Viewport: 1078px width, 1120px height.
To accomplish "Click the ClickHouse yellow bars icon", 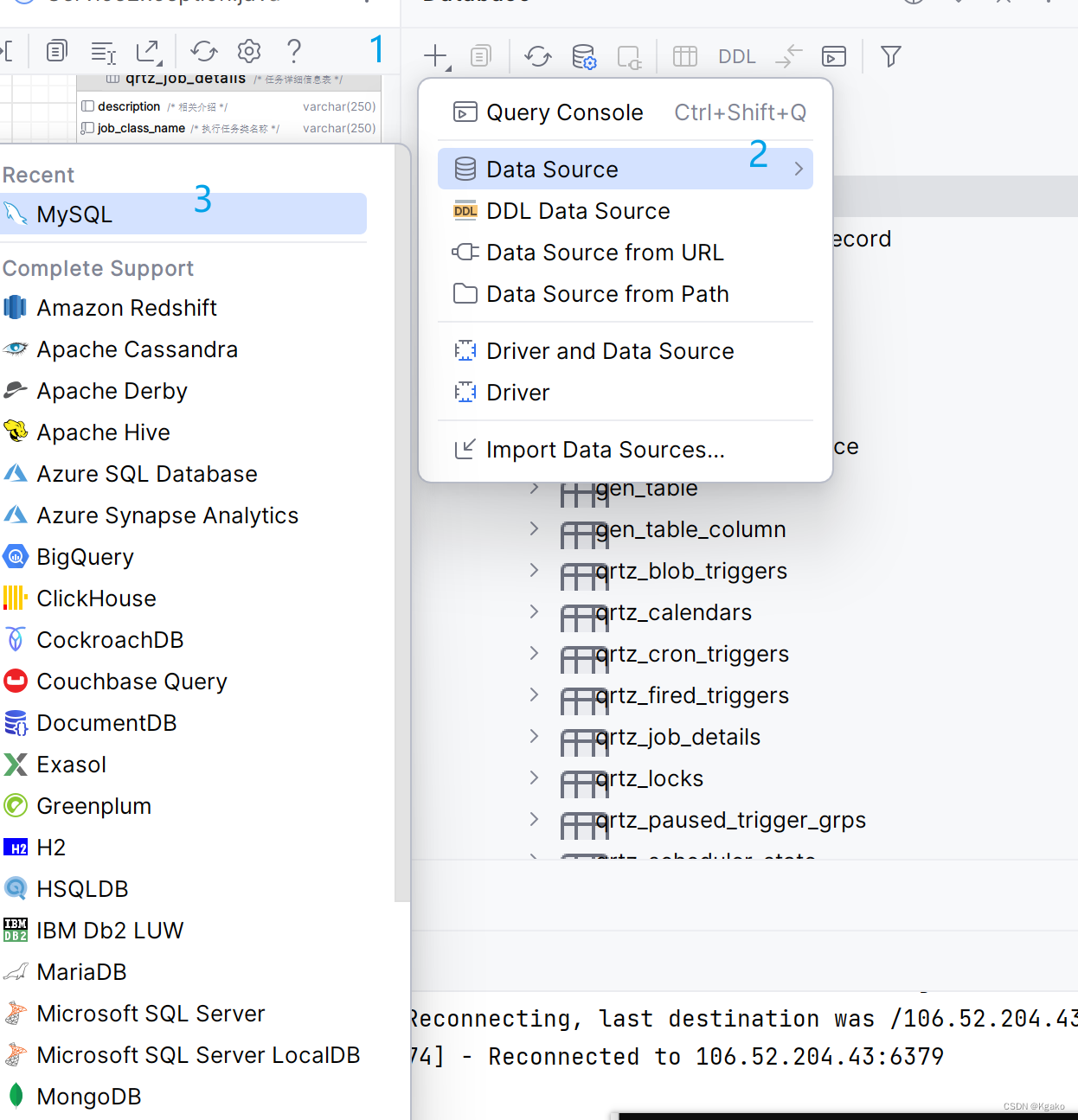I will click(x=16, y=598).
